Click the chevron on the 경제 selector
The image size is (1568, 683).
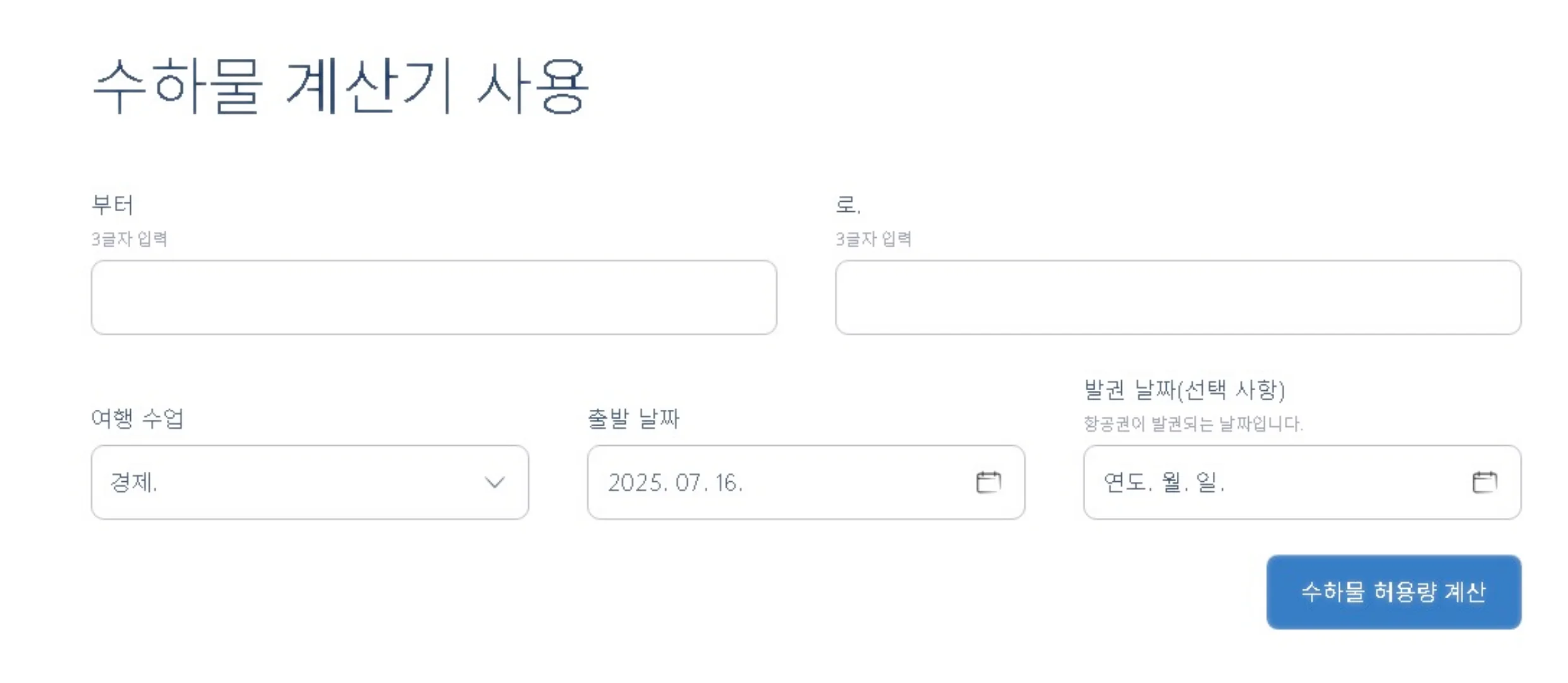[494, 483]
